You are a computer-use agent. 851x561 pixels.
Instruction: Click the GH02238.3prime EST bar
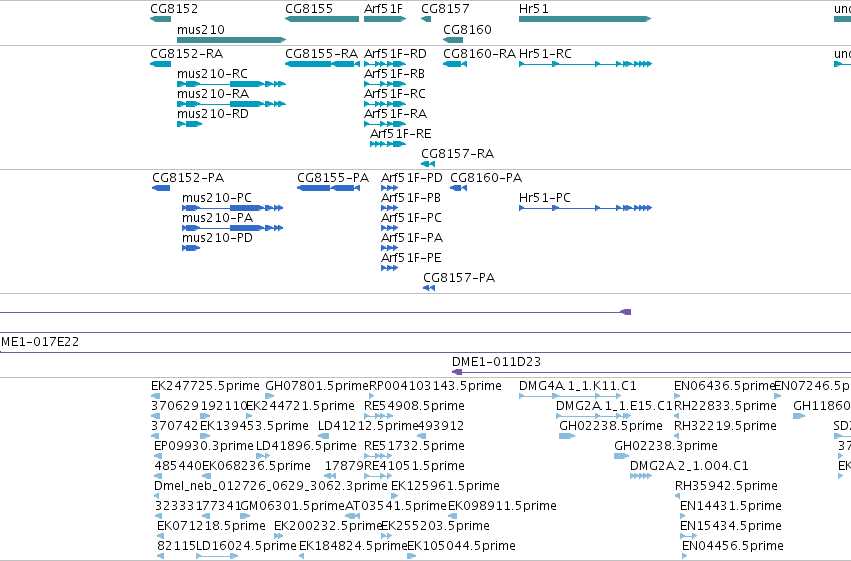[622, 456]
